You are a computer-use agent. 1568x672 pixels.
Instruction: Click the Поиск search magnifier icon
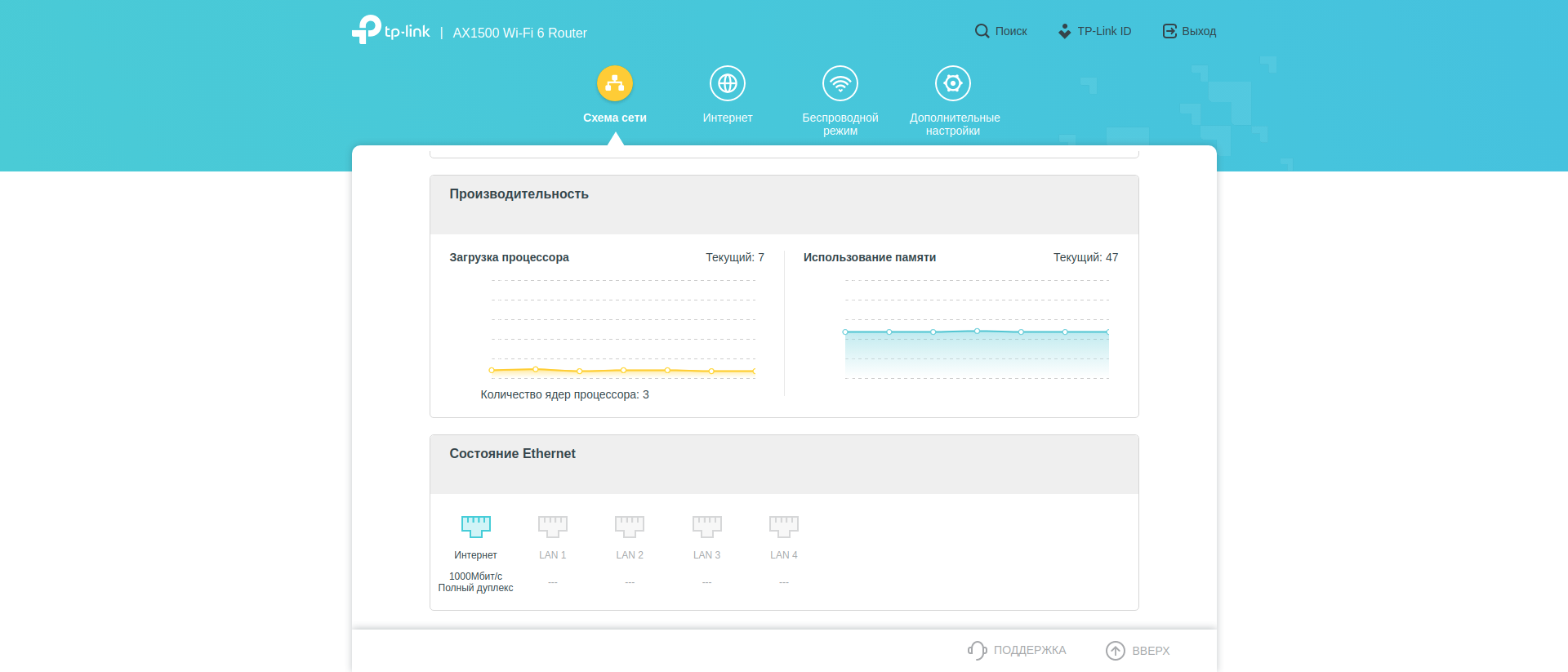coord(982,31)
